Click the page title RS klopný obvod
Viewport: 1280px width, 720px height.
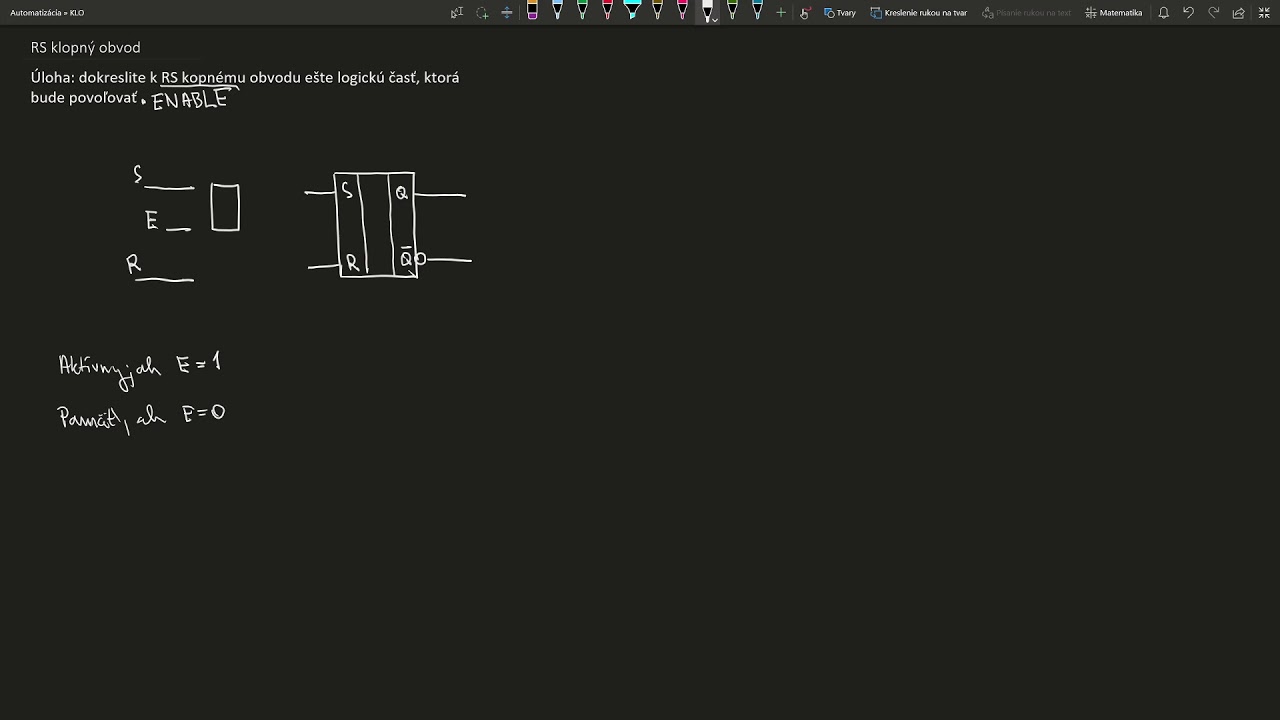pos(85,47)
